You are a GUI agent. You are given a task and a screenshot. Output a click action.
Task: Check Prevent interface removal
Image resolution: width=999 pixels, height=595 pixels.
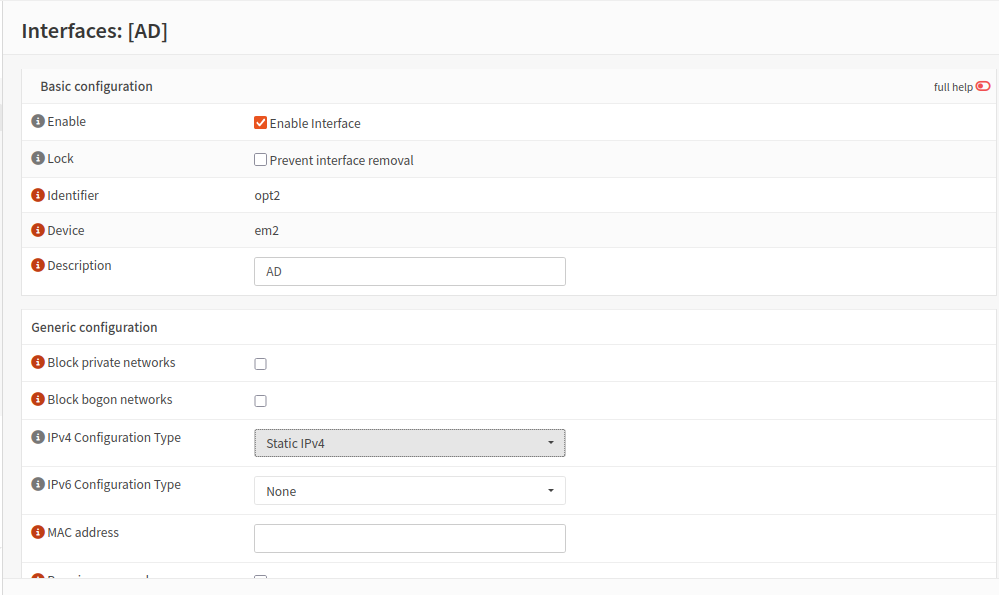pyautogui.click(x=261, y=160)
